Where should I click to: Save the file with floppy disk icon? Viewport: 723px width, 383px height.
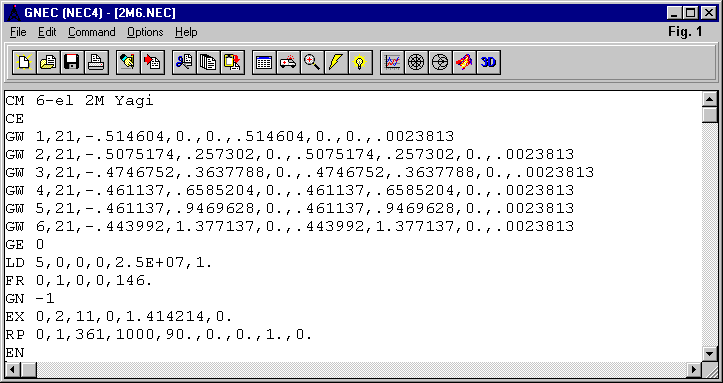(72, 62)
